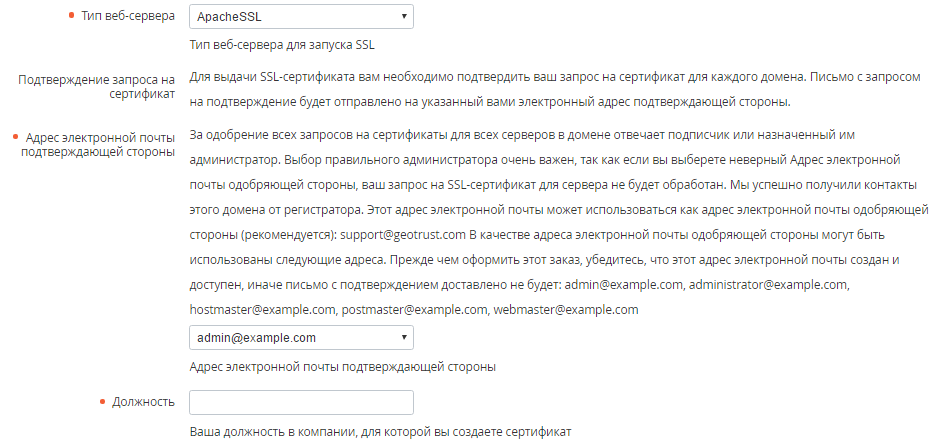The image size is (932, 446).
Task: Click the required marker beside Адрес электронной почты label
Action: tap(12, 136)
